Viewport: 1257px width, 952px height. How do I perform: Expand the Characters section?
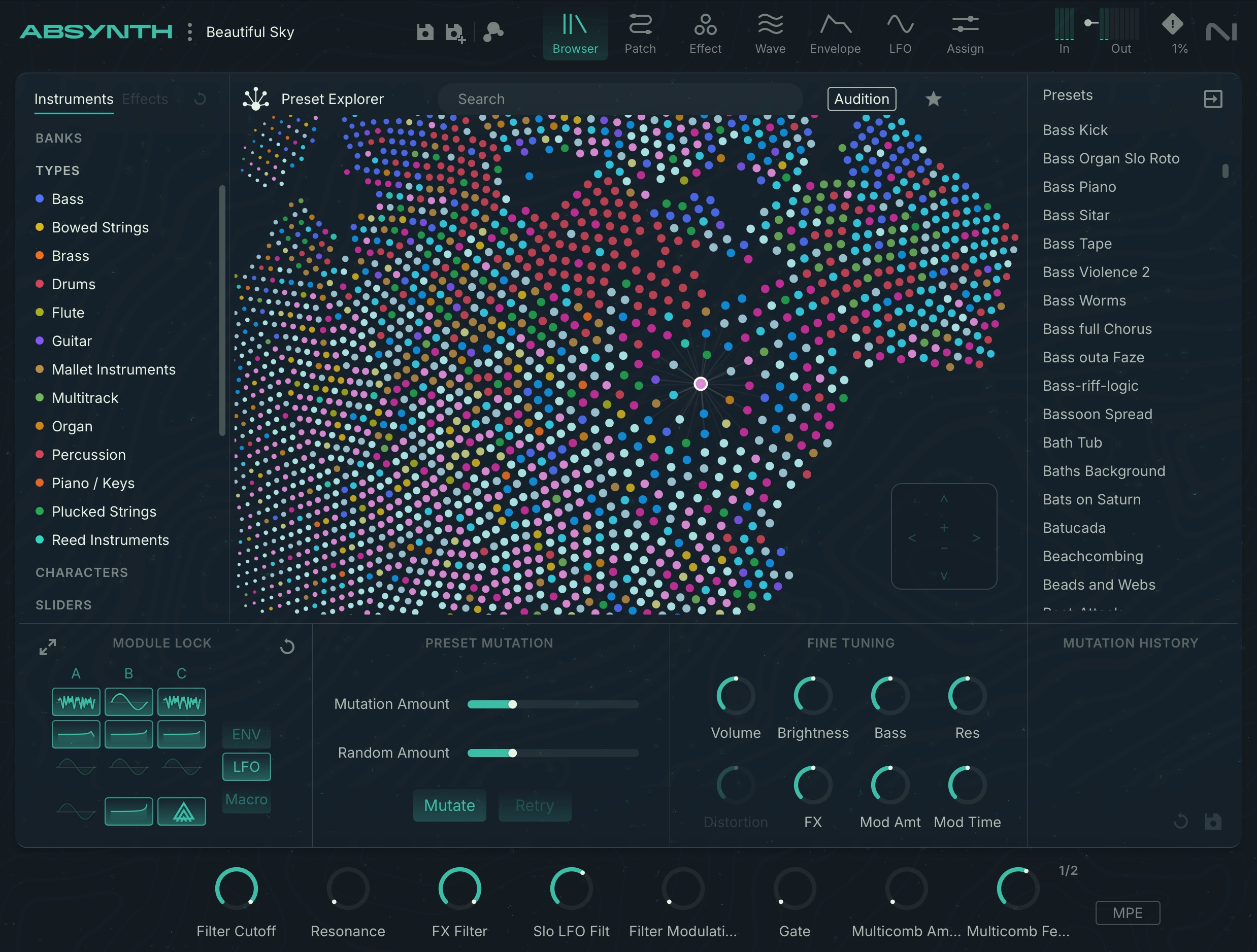pyautogui.click(x=81, y=572)
